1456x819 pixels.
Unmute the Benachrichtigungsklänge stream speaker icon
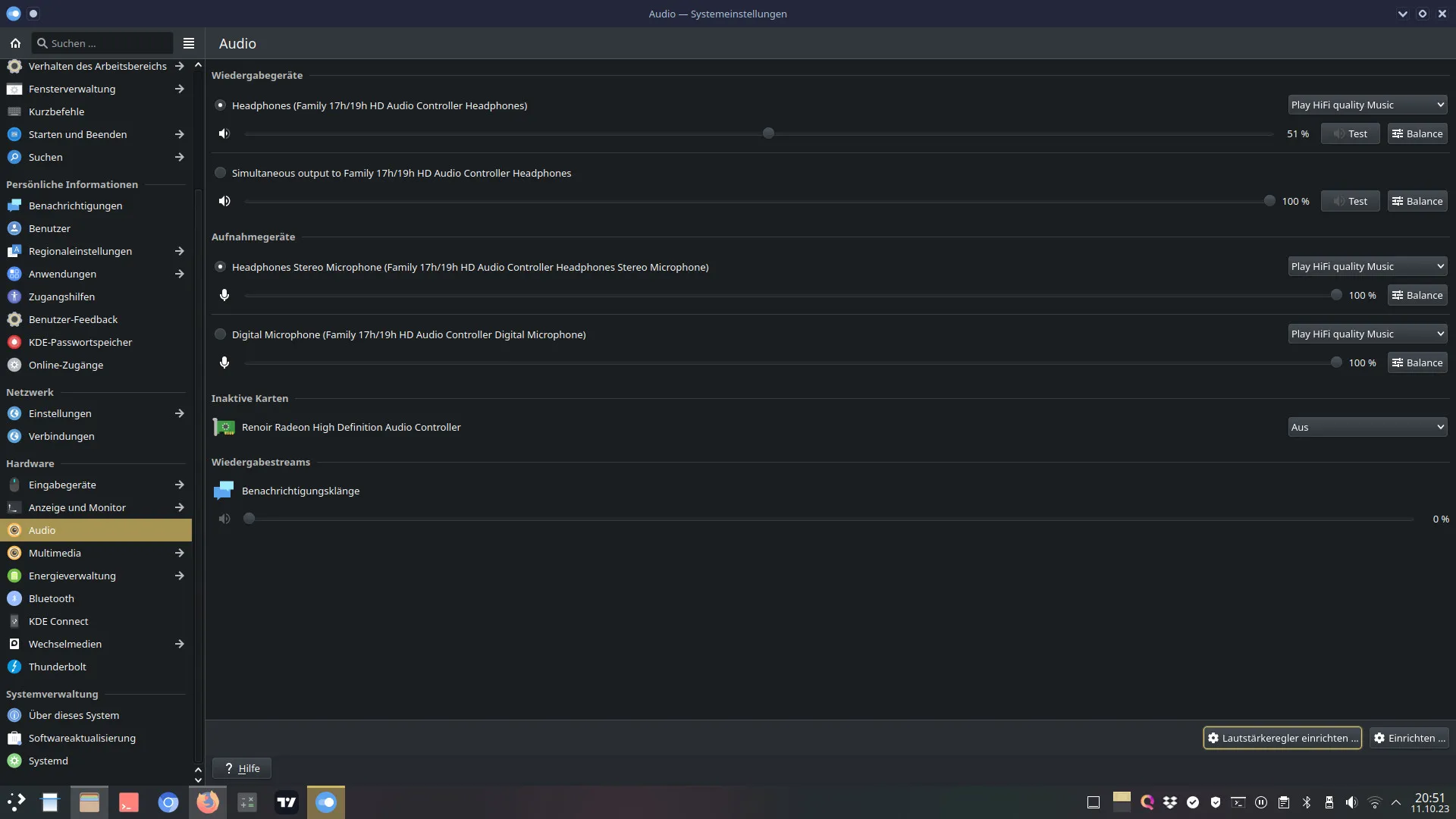click(x=224, y=519)
